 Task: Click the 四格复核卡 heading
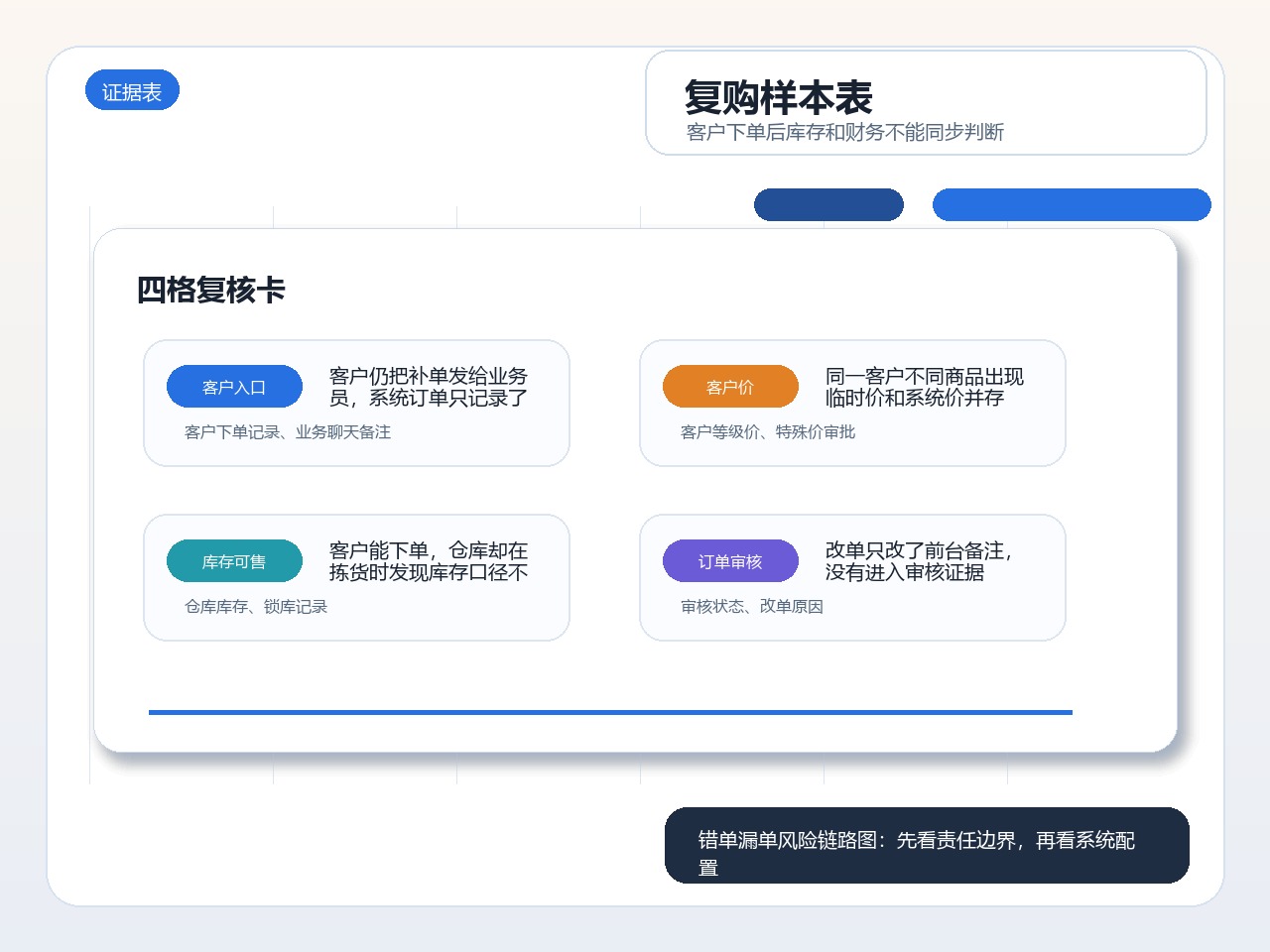210,290
